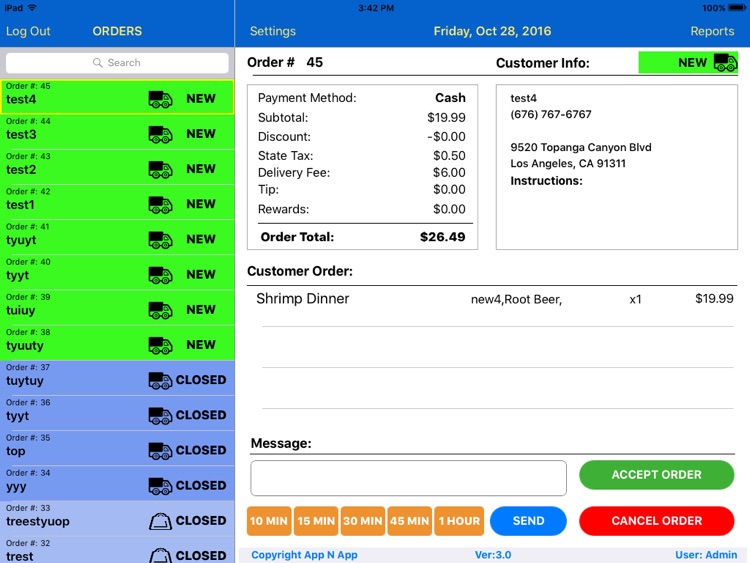
Task: Click the search magnifier icon
Action: point(98,63)
